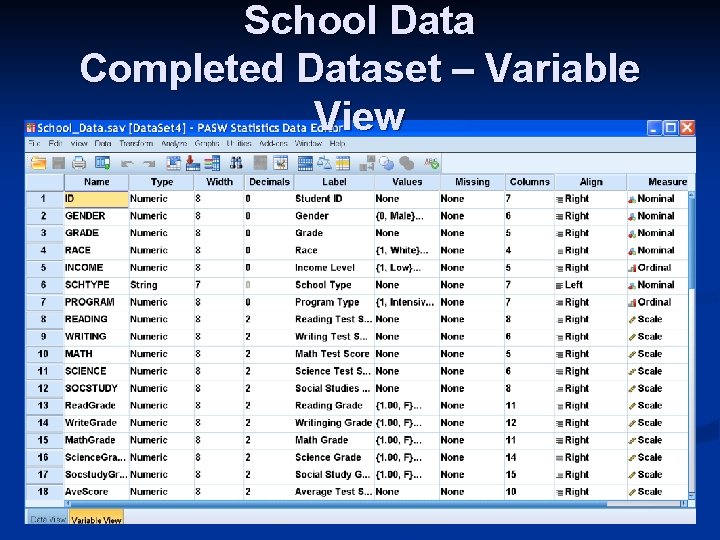Select the Variable View tab
720x540 pixels.
click(96, 518)
